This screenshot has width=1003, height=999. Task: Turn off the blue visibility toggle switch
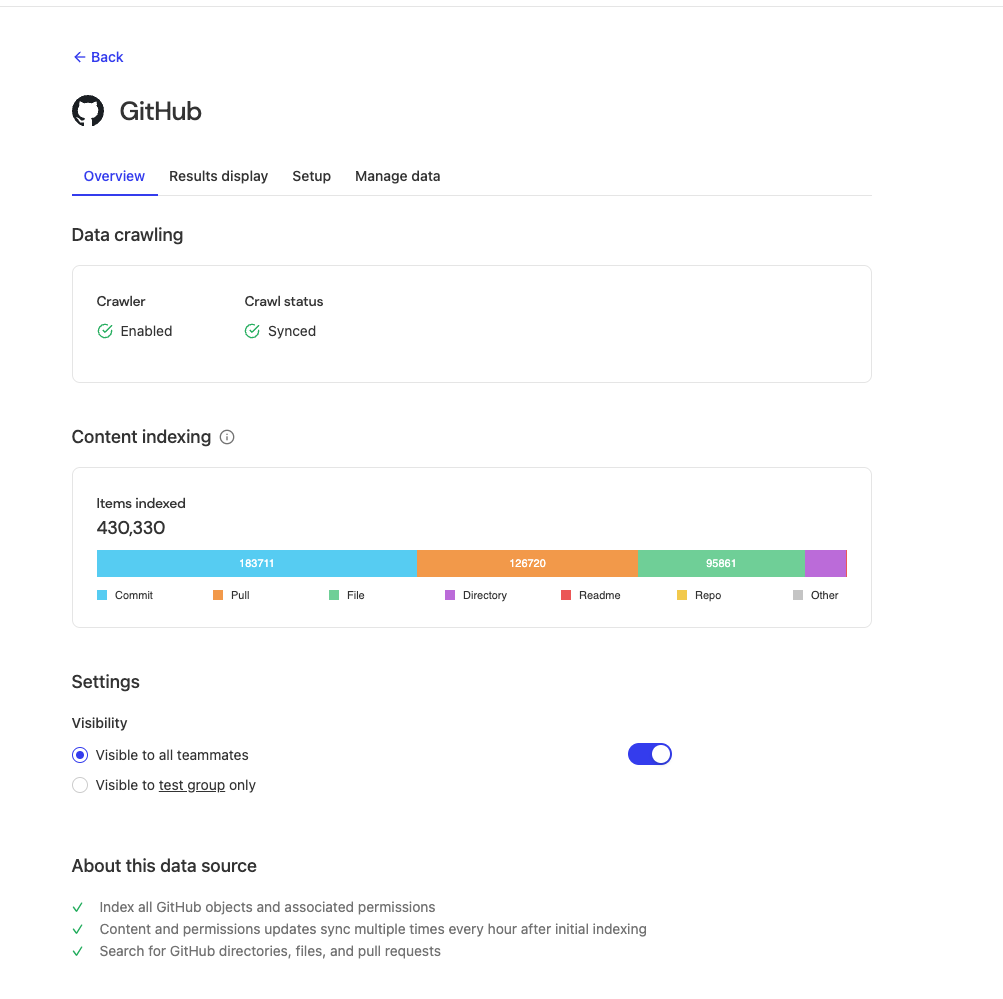(x=650, y=755)
